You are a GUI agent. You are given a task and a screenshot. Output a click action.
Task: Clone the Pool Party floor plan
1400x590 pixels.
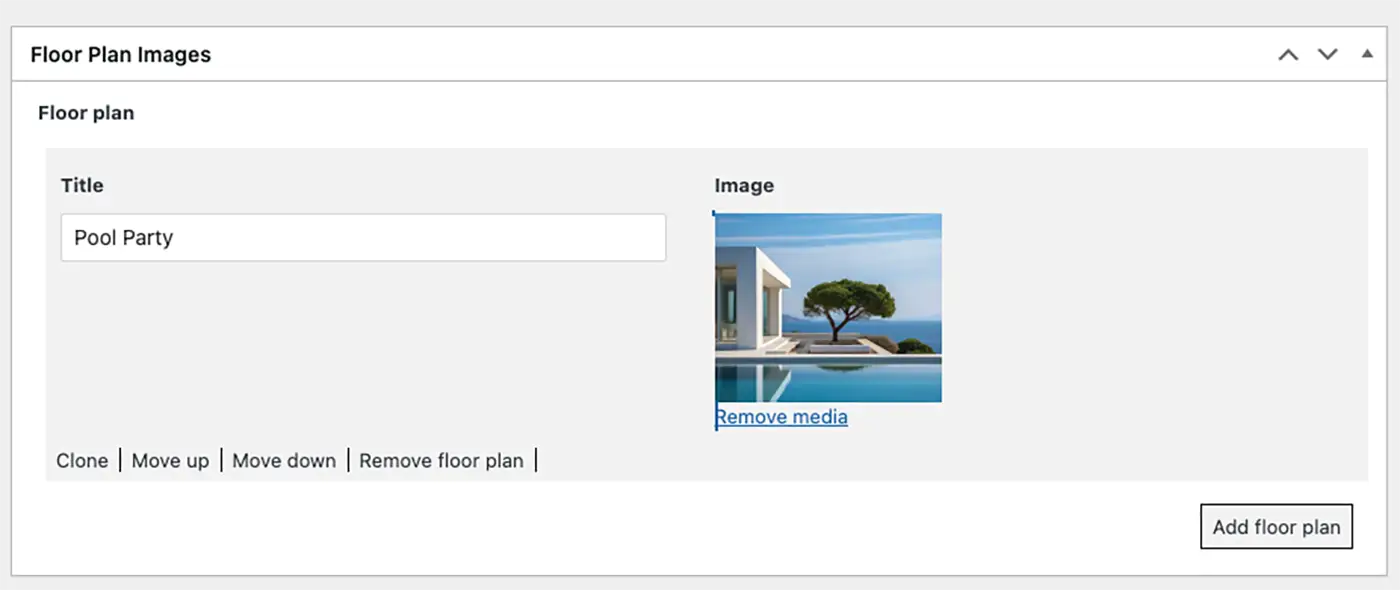(82, 461)
